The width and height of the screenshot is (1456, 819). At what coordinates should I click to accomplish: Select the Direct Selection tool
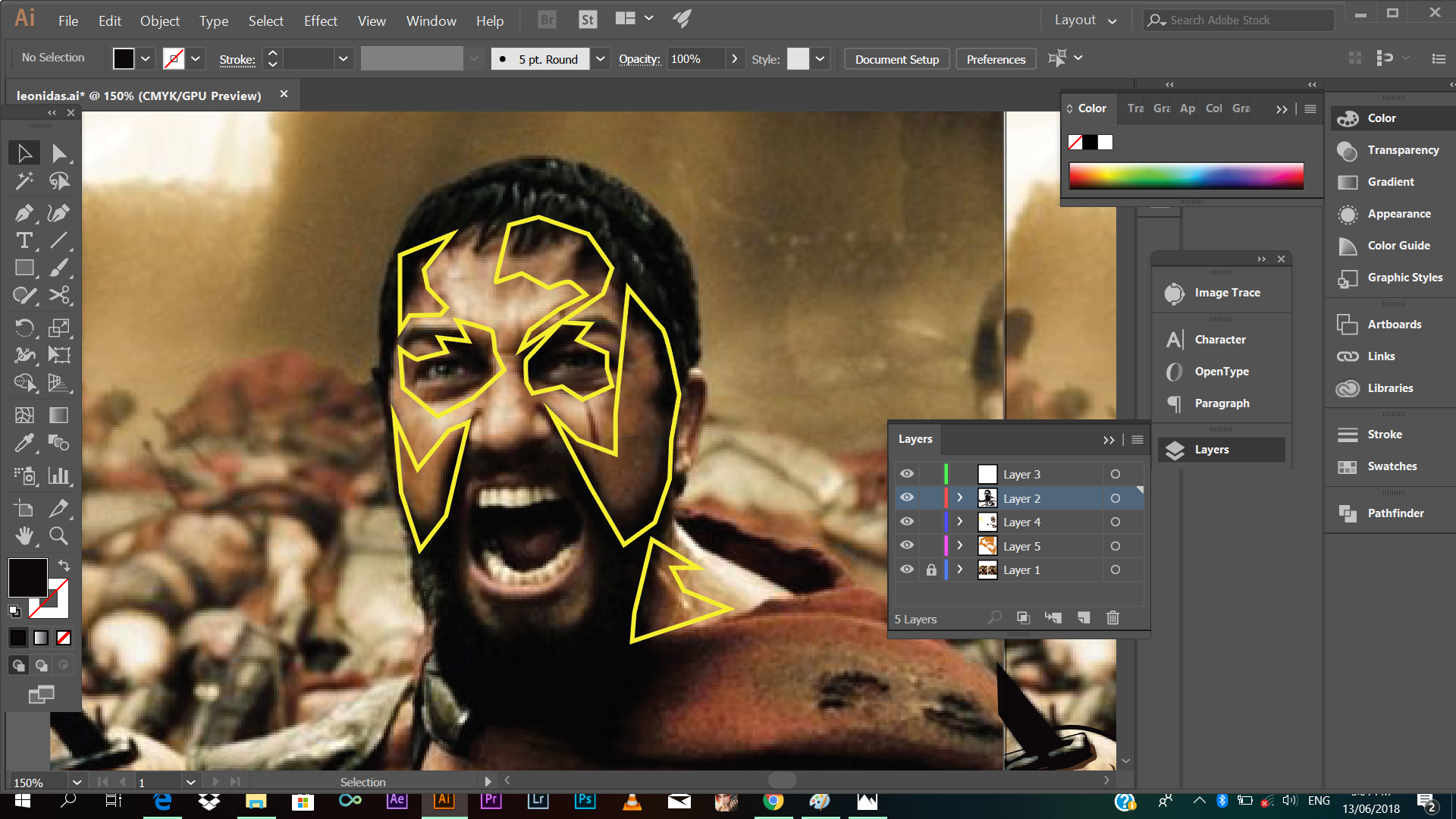point(58,153)
